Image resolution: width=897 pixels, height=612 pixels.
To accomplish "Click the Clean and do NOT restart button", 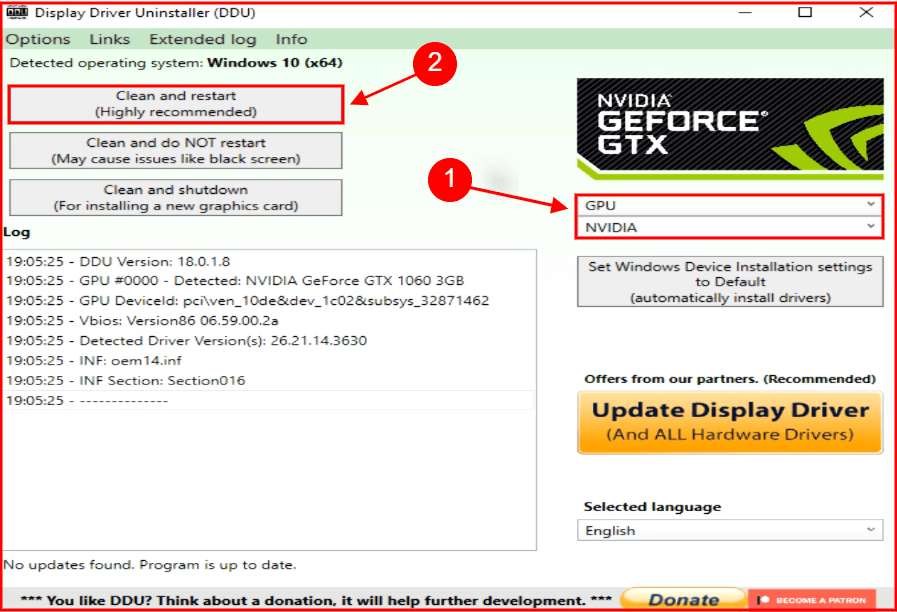I will (175, 150).
